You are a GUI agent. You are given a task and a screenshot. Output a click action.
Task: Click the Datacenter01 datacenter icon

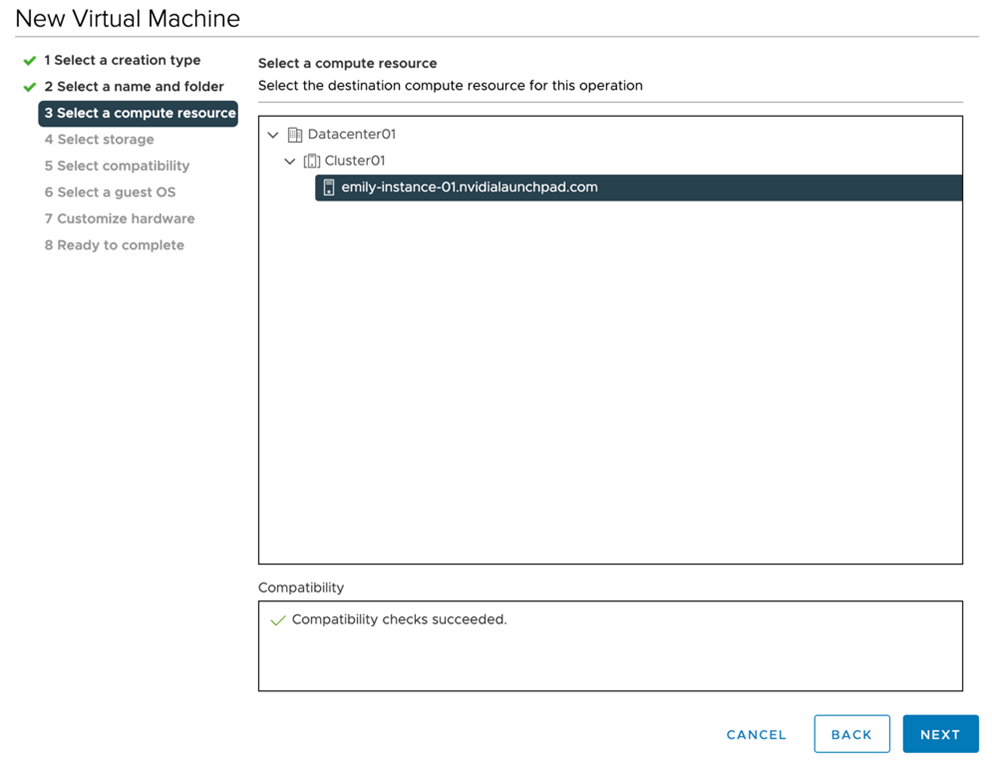point(294,135)
